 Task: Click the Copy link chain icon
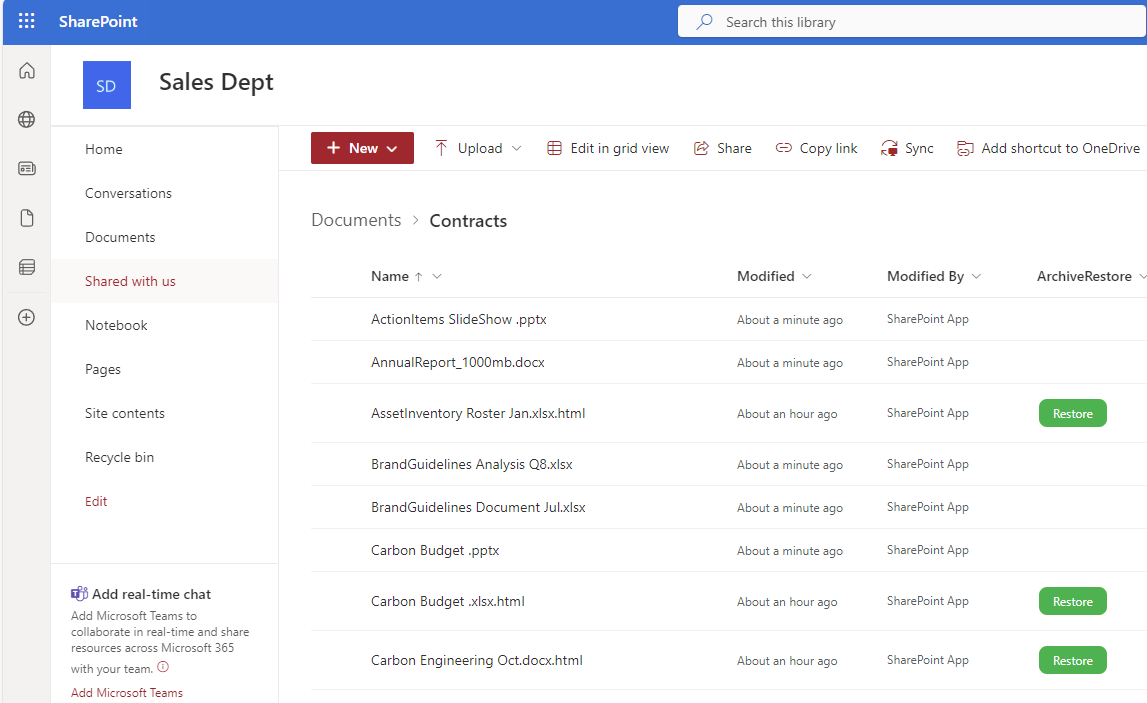tap(783, 148)
